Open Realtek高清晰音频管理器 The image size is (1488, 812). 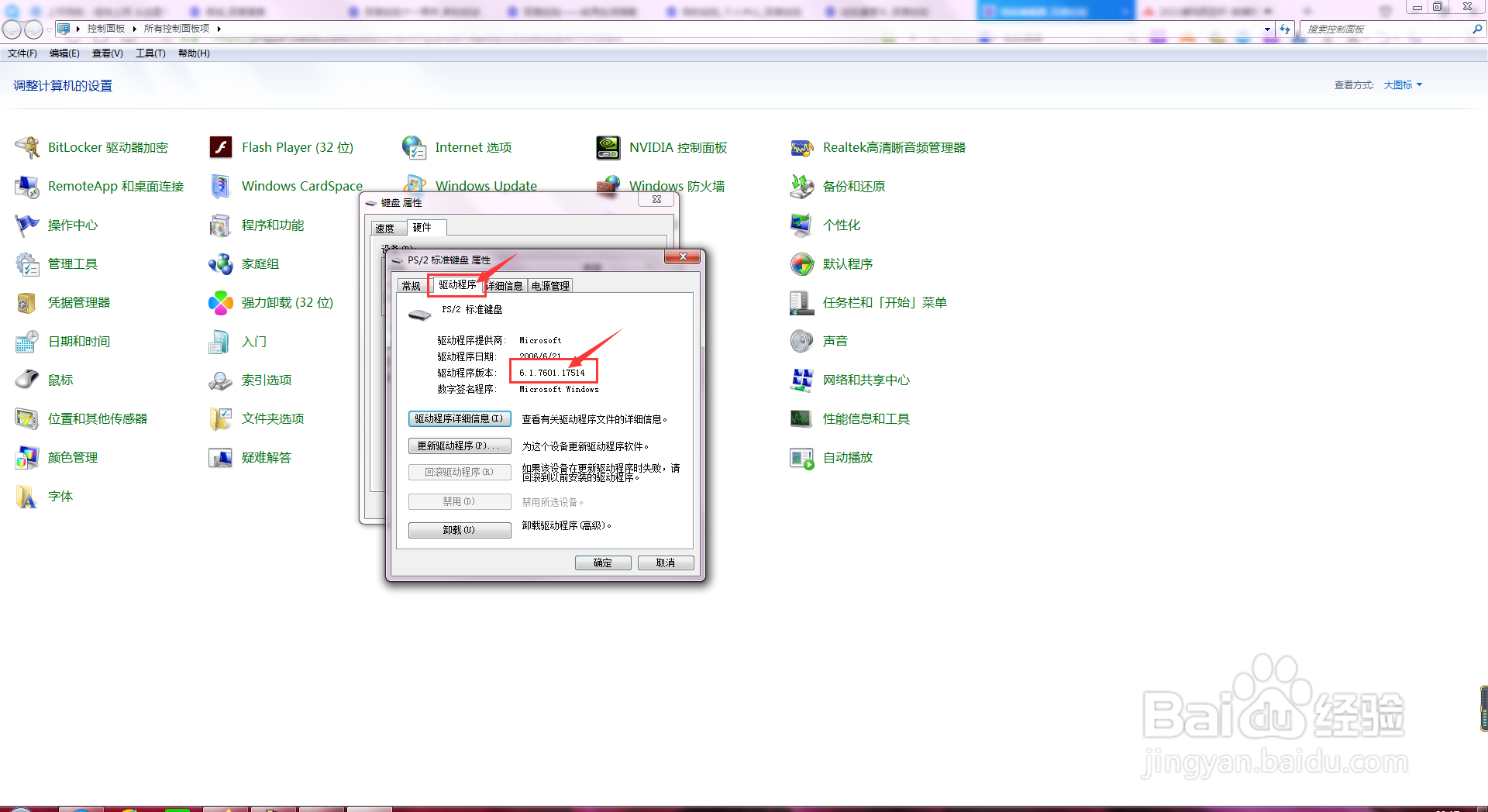coord(893,147)
